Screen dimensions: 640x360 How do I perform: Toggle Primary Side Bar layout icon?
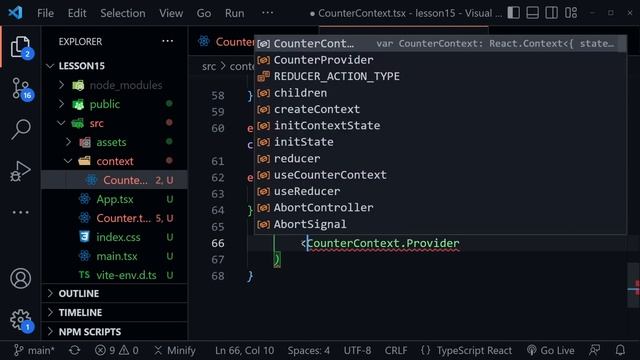(x=513, y=13)
